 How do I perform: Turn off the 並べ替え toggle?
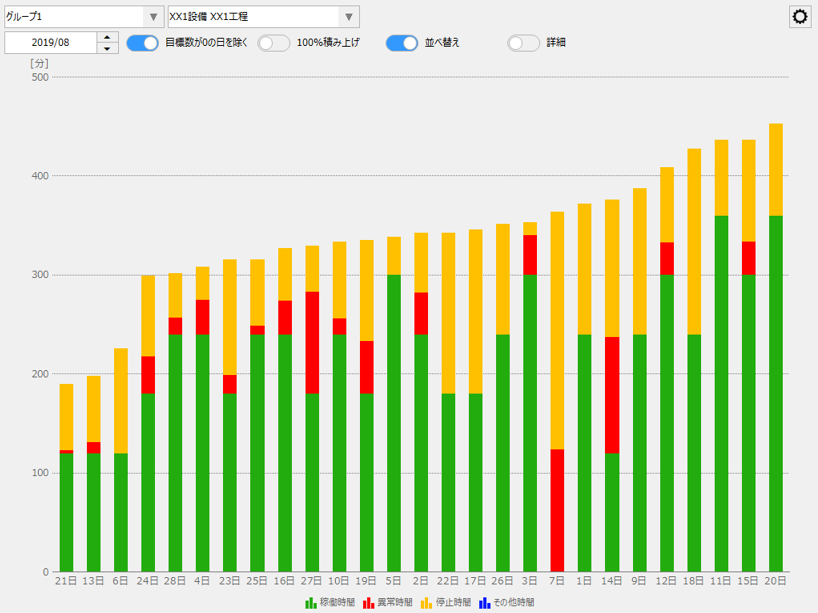coord(401,44)
